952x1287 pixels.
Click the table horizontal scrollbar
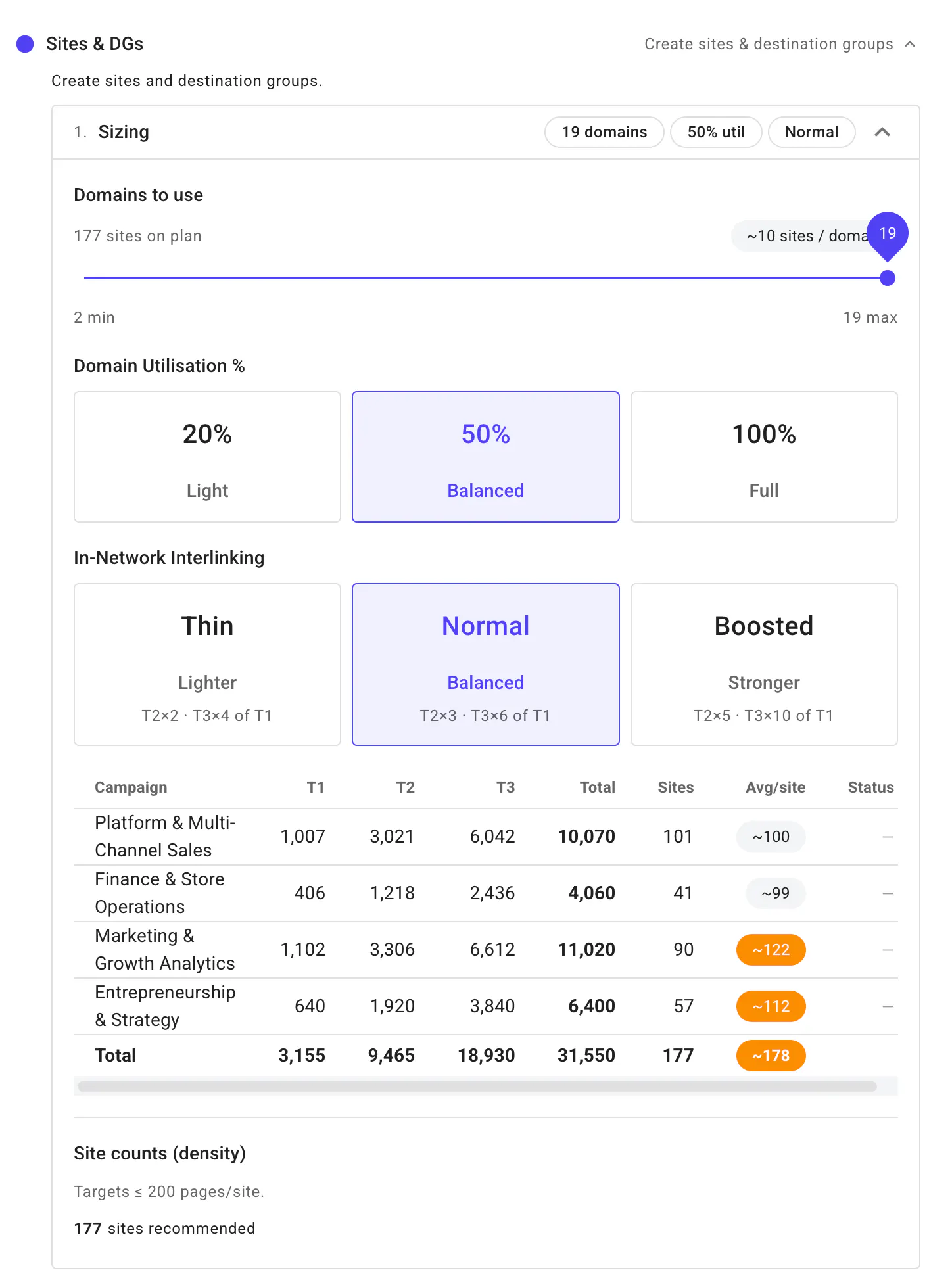click(477, 1087)
